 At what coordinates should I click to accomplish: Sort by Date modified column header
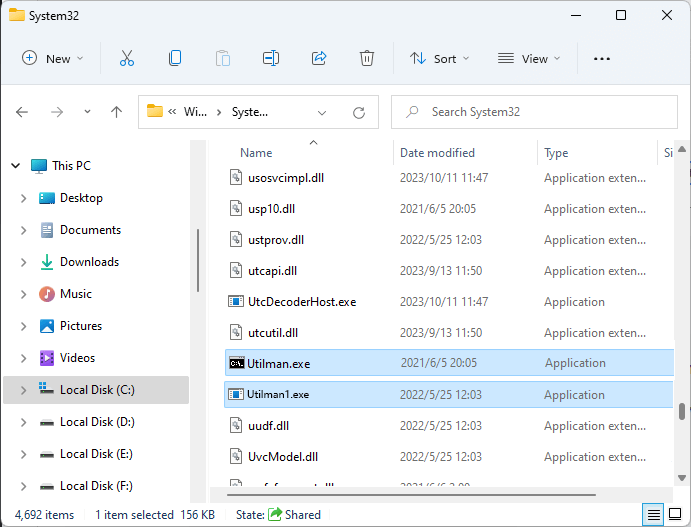tap(437, 153)
